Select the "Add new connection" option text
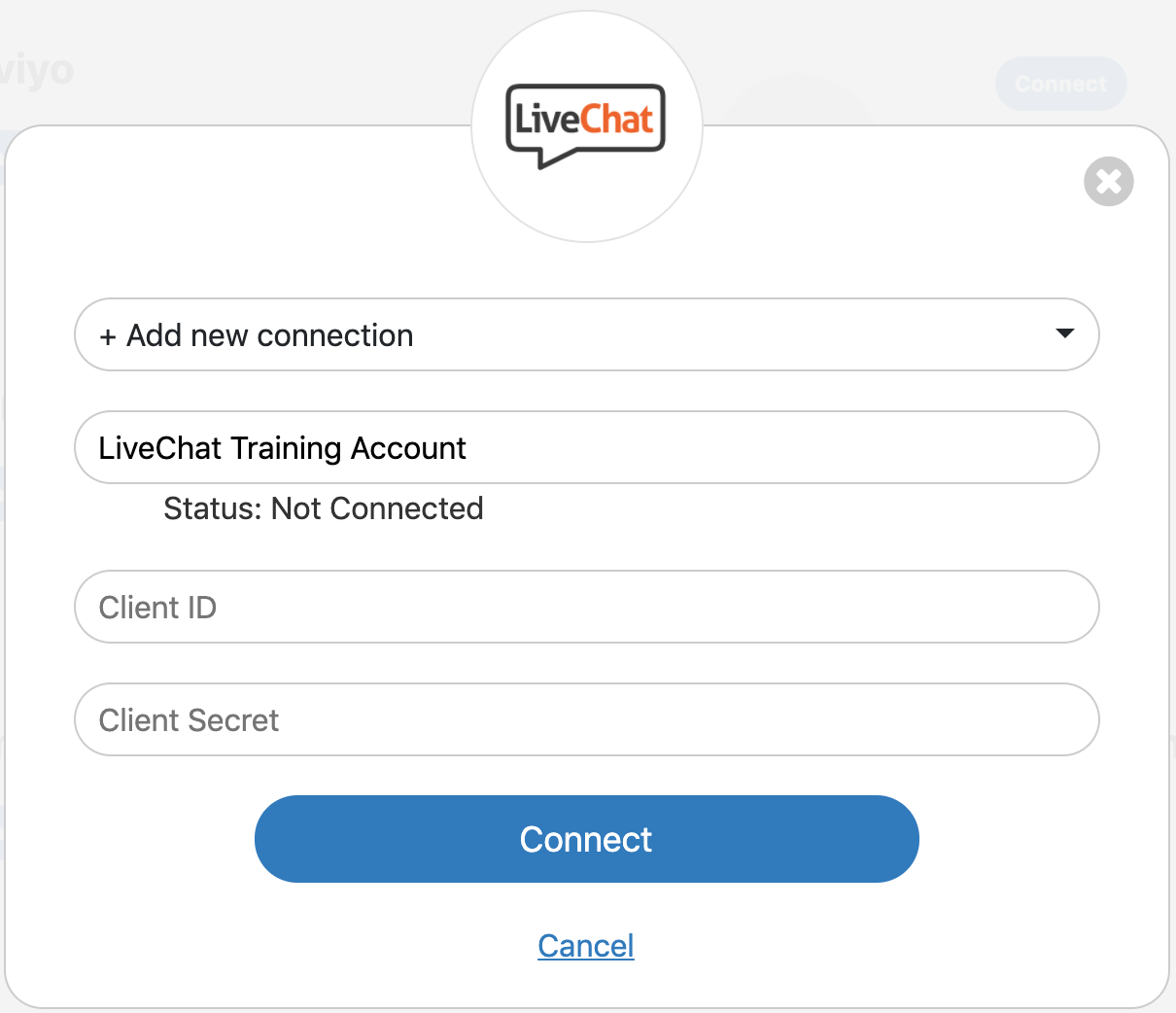 [x=270, y=335]
